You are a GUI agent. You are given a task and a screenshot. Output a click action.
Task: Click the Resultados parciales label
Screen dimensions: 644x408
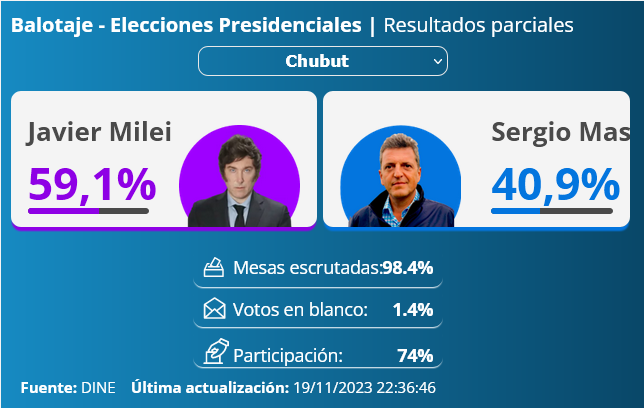[x=478, y=25]
